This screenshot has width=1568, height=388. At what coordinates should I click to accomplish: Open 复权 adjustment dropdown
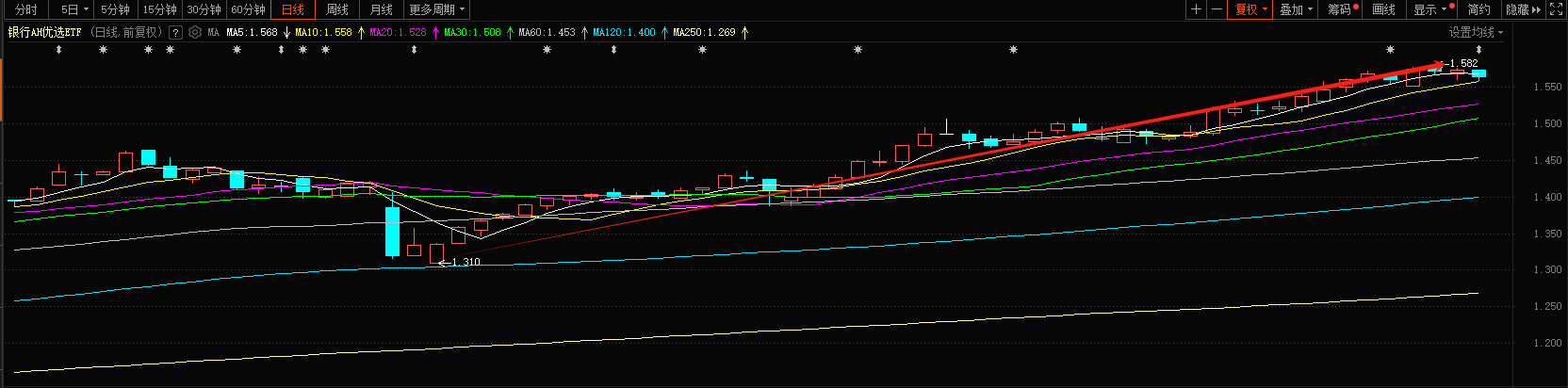click(1250, 9)
